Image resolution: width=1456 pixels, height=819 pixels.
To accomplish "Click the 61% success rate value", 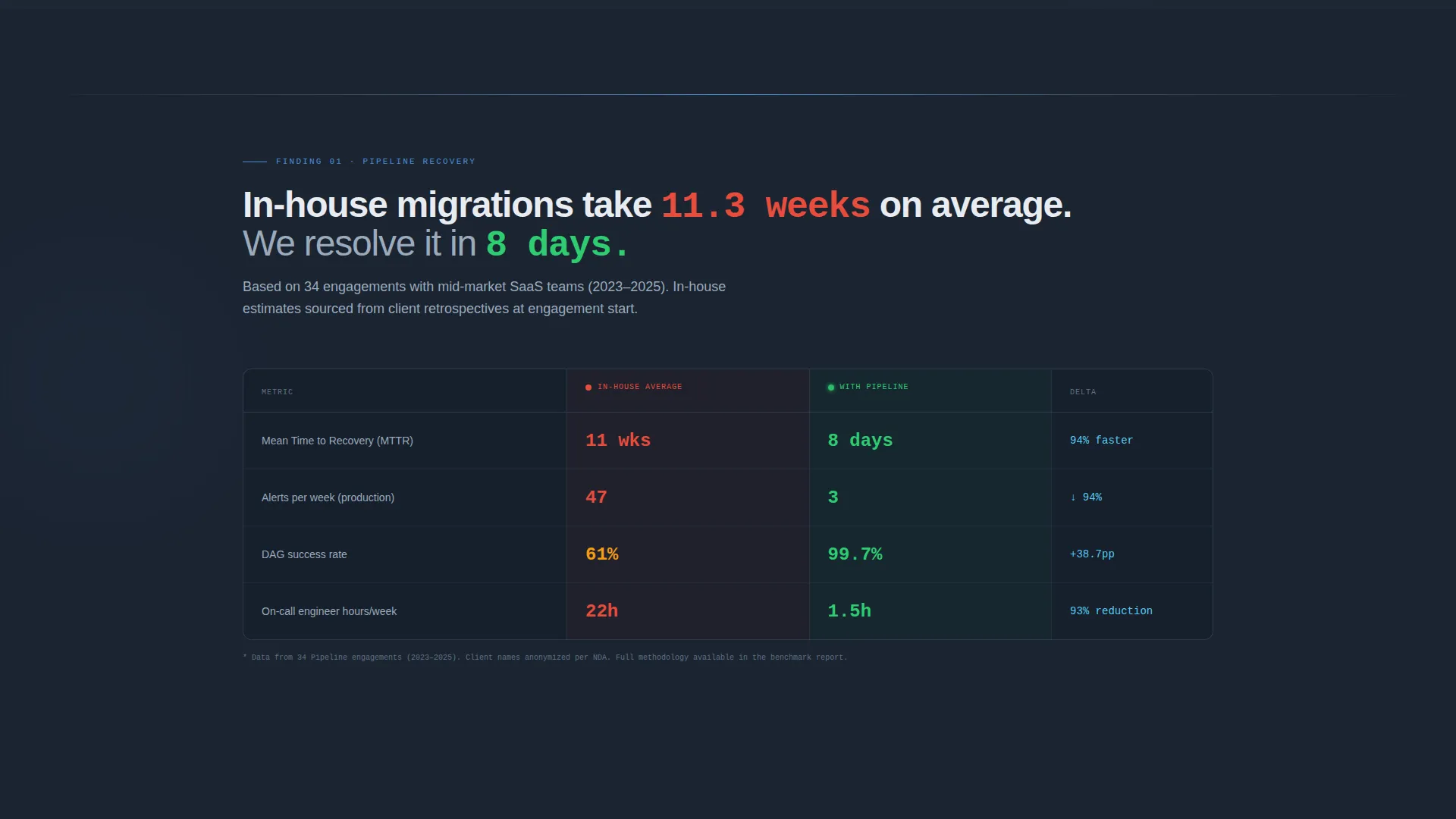I will (602, 554).
